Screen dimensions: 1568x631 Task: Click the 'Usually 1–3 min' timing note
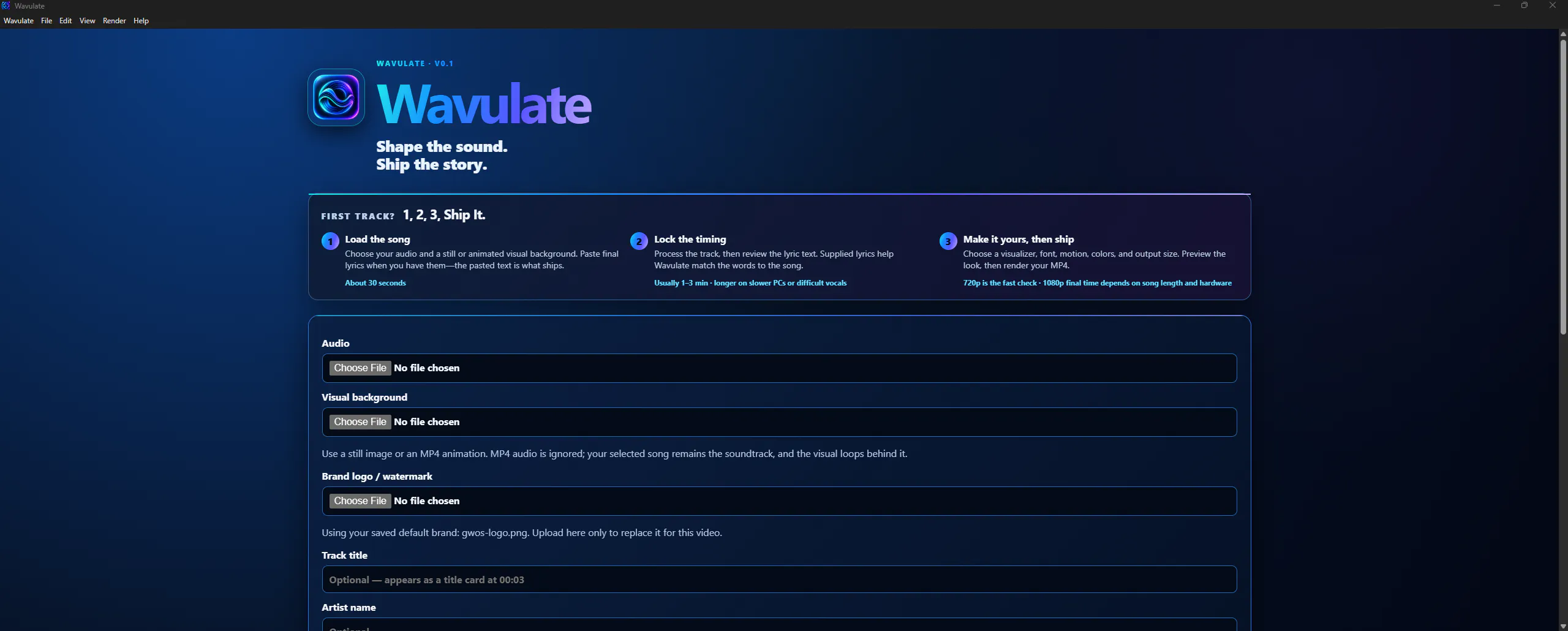750,283
